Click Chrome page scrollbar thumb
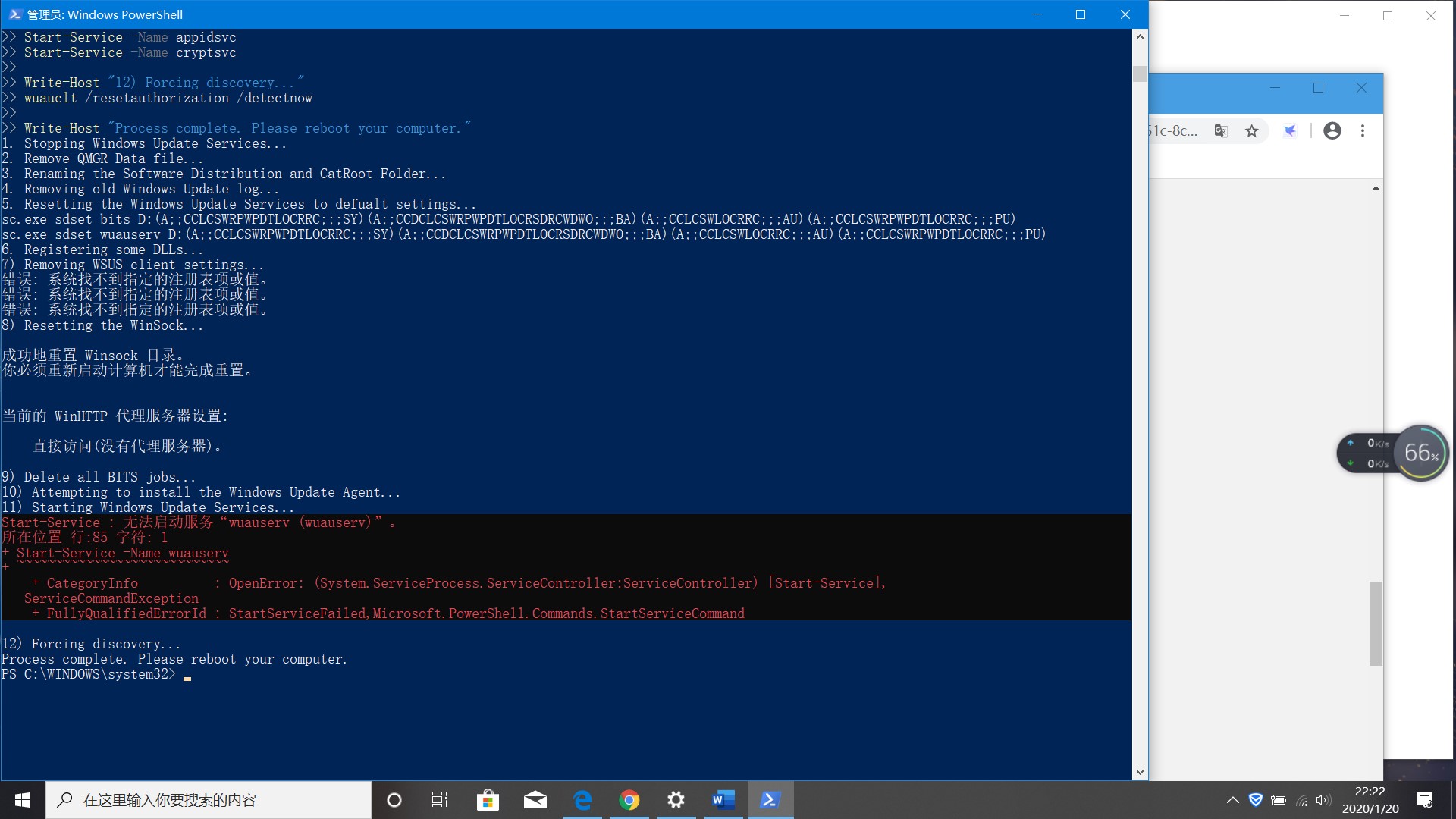1456x819 pixels. click(x=1376, y=623)
